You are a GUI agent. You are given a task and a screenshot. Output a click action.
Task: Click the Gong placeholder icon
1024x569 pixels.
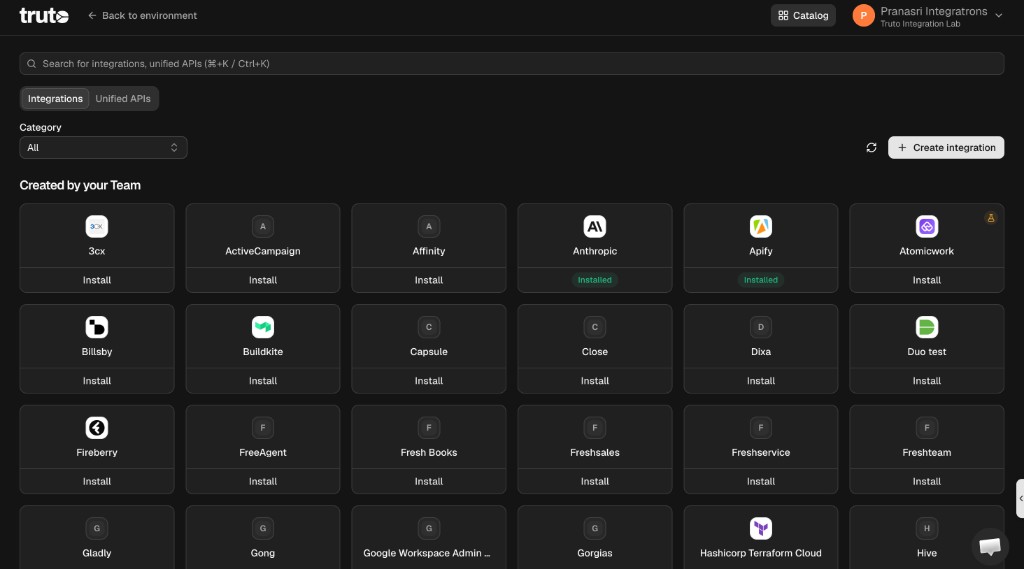coord(263,528)
